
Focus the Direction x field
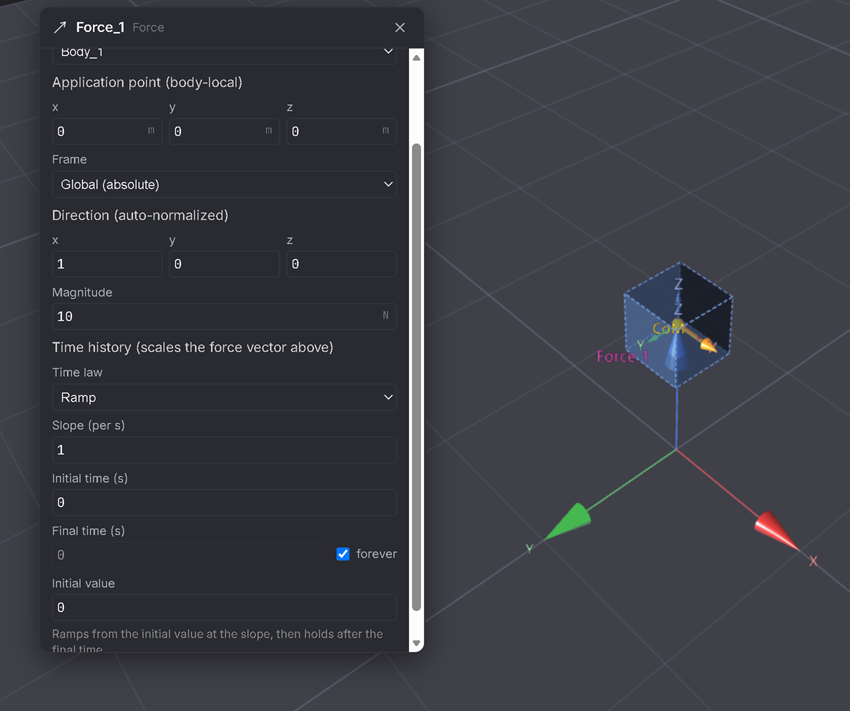[x=107, y=264]
